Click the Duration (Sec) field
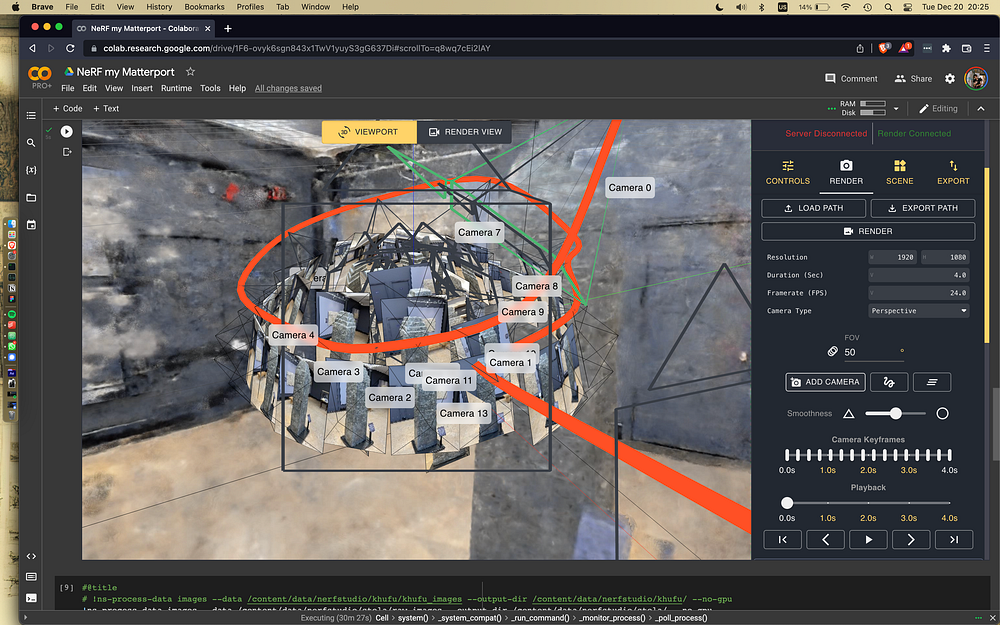The image size is (1000, 625). coord(918,275)
